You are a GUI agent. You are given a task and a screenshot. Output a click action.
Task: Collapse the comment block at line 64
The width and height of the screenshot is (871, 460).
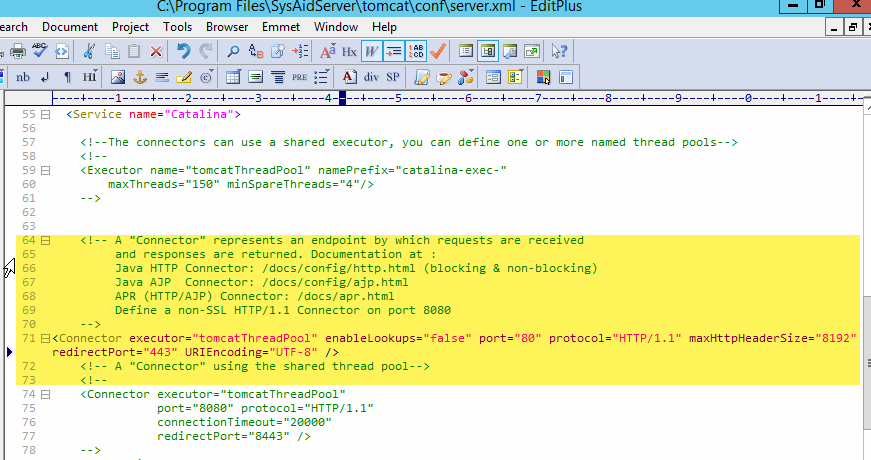coord(46,241)
